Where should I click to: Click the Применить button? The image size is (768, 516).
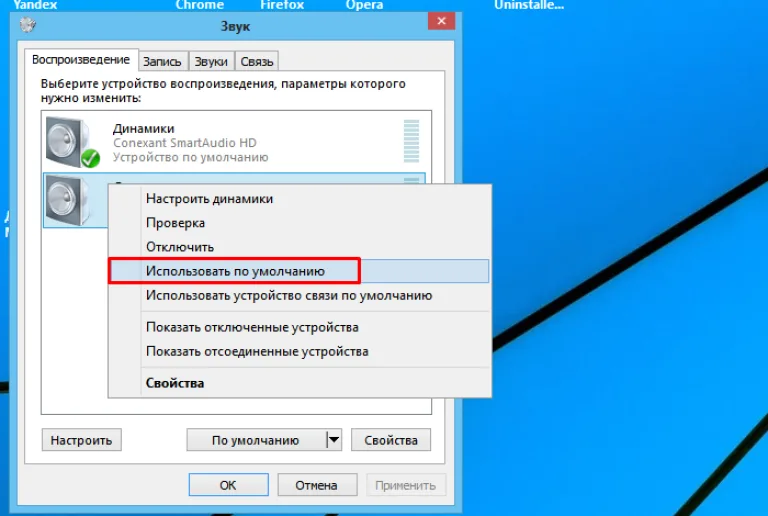[406, 485]
